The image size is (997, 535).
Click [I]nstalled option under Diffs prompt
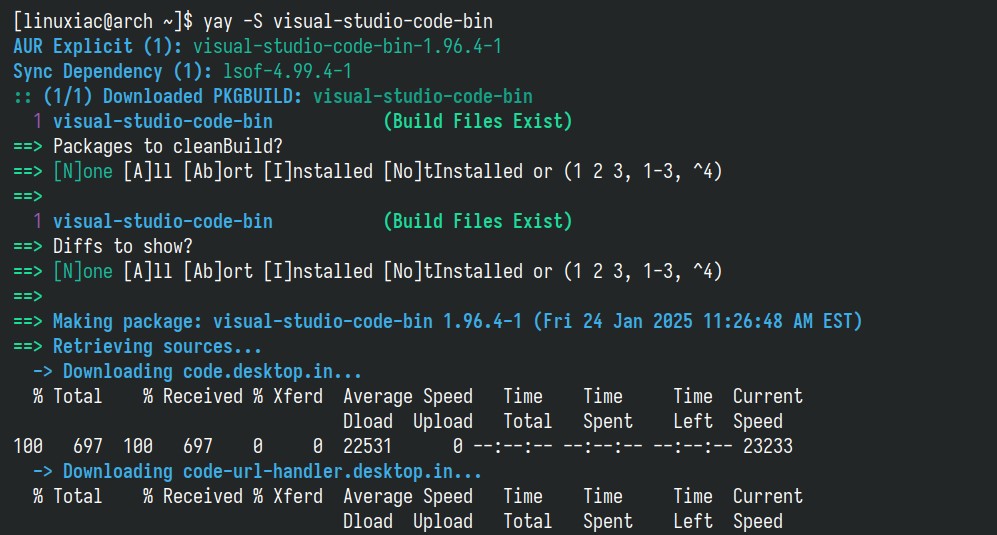(x=318, y=271)
